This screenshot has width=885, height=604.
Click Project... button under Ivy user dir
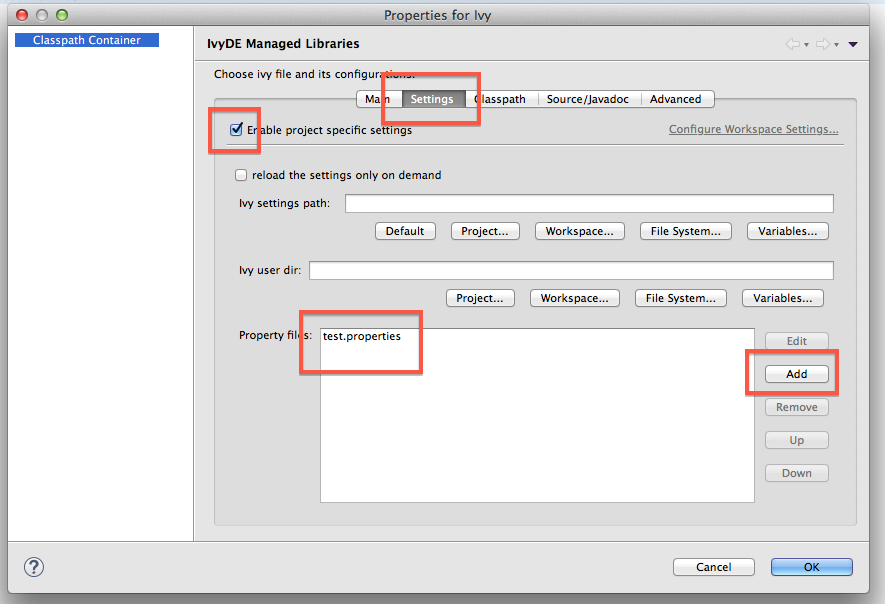pyautogui.click(x=480, y=298)
